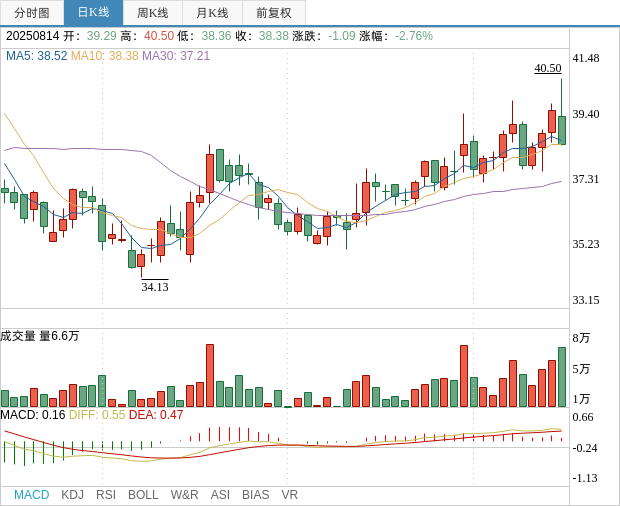Toggle the 前复权 price adjustment option
Screen dimensions: 620x506
tap(274, 13)
